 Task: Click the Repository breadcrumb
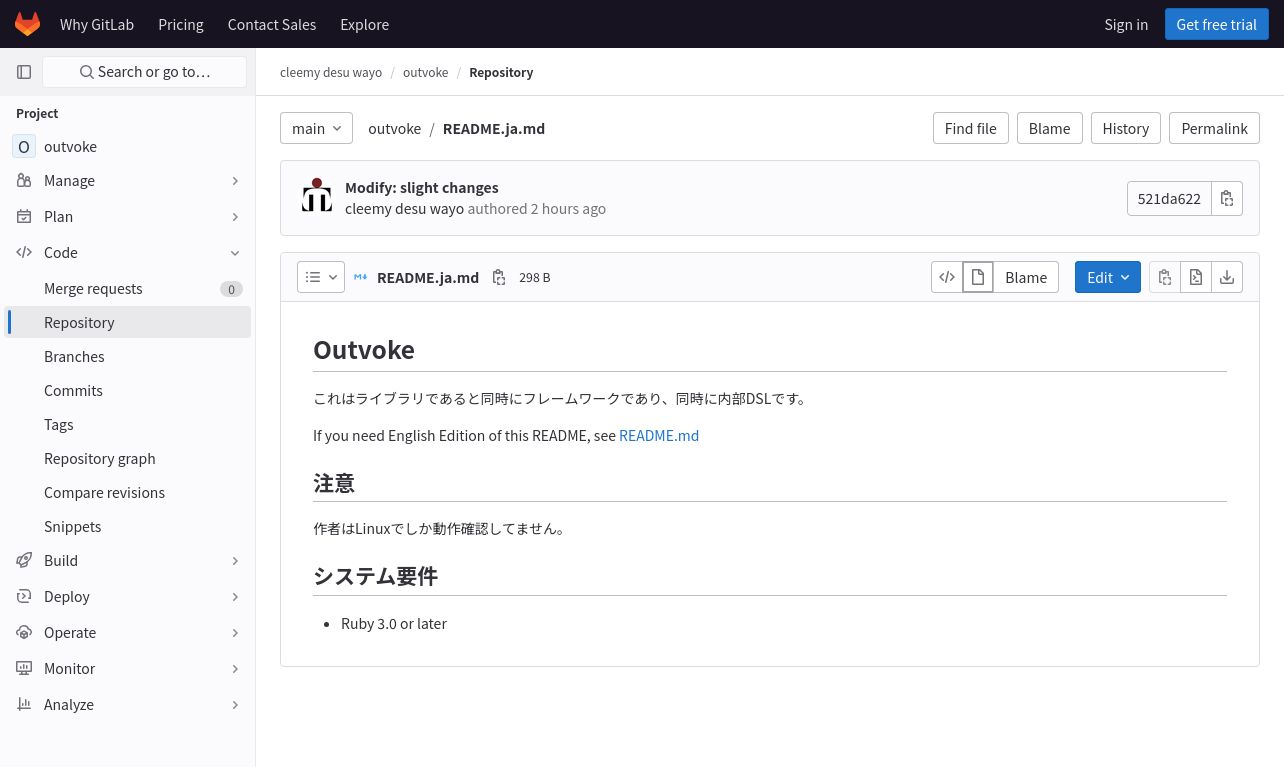[x=501, y=72]
